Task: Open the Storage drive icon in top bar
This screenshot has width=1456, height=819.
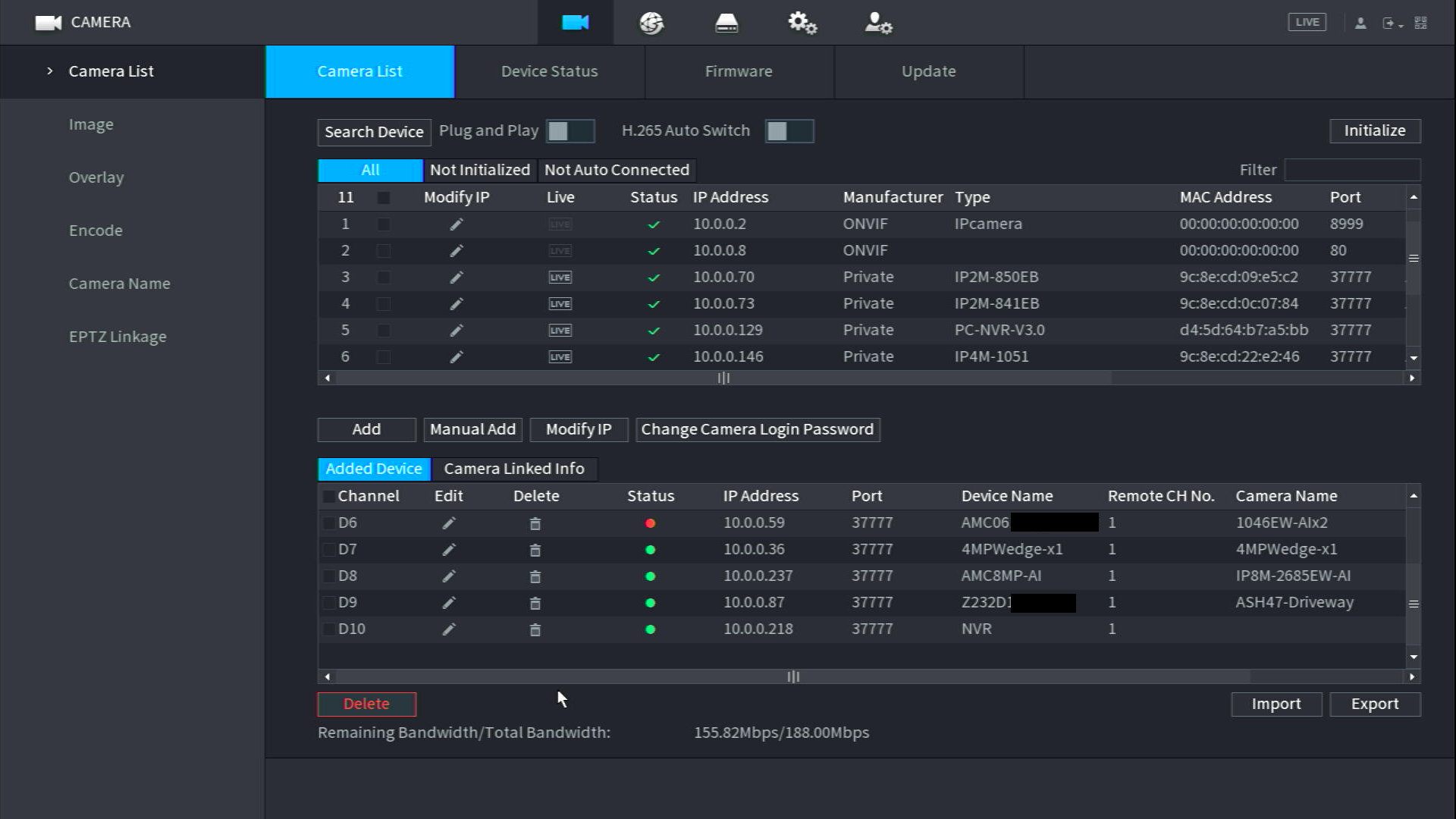Action: coord(726,23)
